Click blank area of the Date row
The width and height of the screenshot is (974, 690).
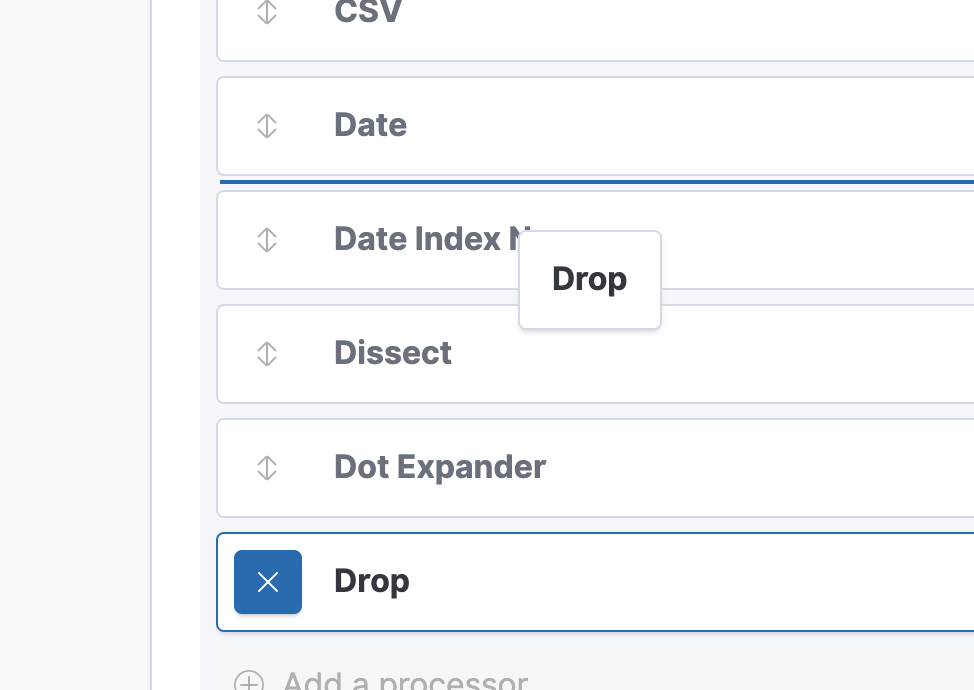tap(700, 126)
